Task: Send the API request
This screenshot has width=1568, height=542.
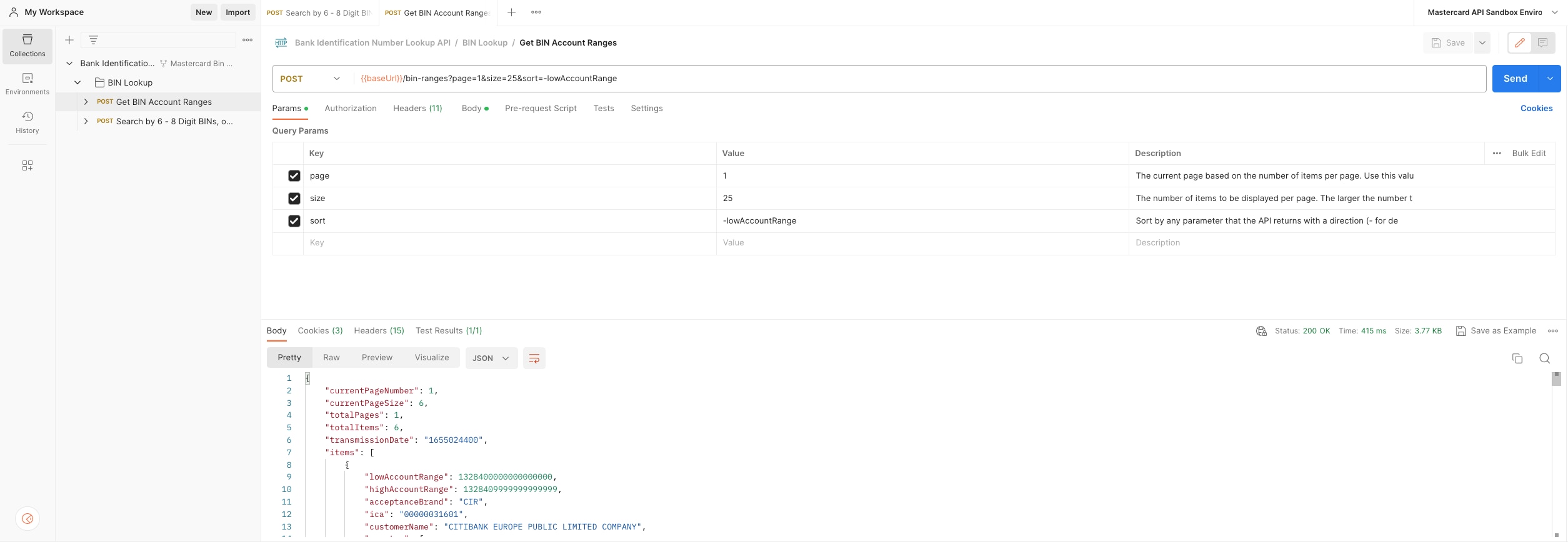Action: click(x=1514, y=79)
